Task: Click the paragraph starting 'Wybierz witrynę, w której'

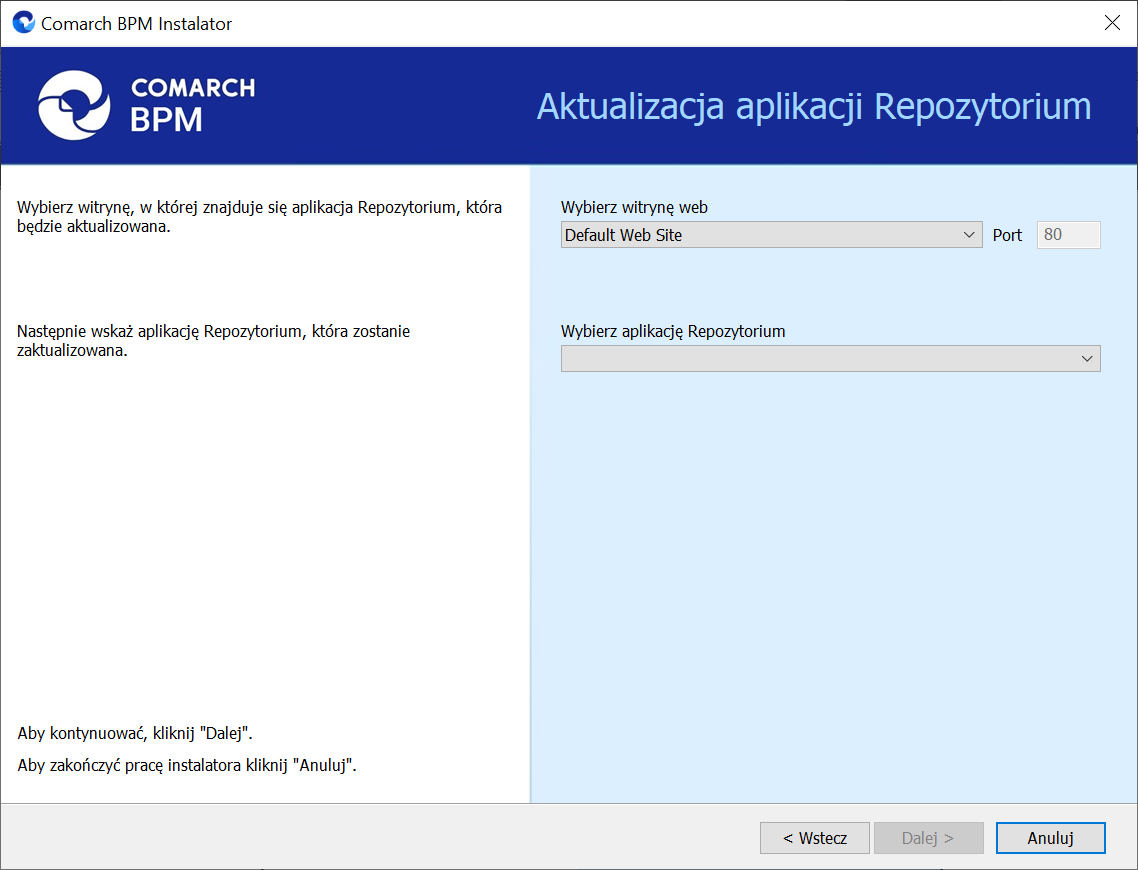Action: click(x=259, y=216)
